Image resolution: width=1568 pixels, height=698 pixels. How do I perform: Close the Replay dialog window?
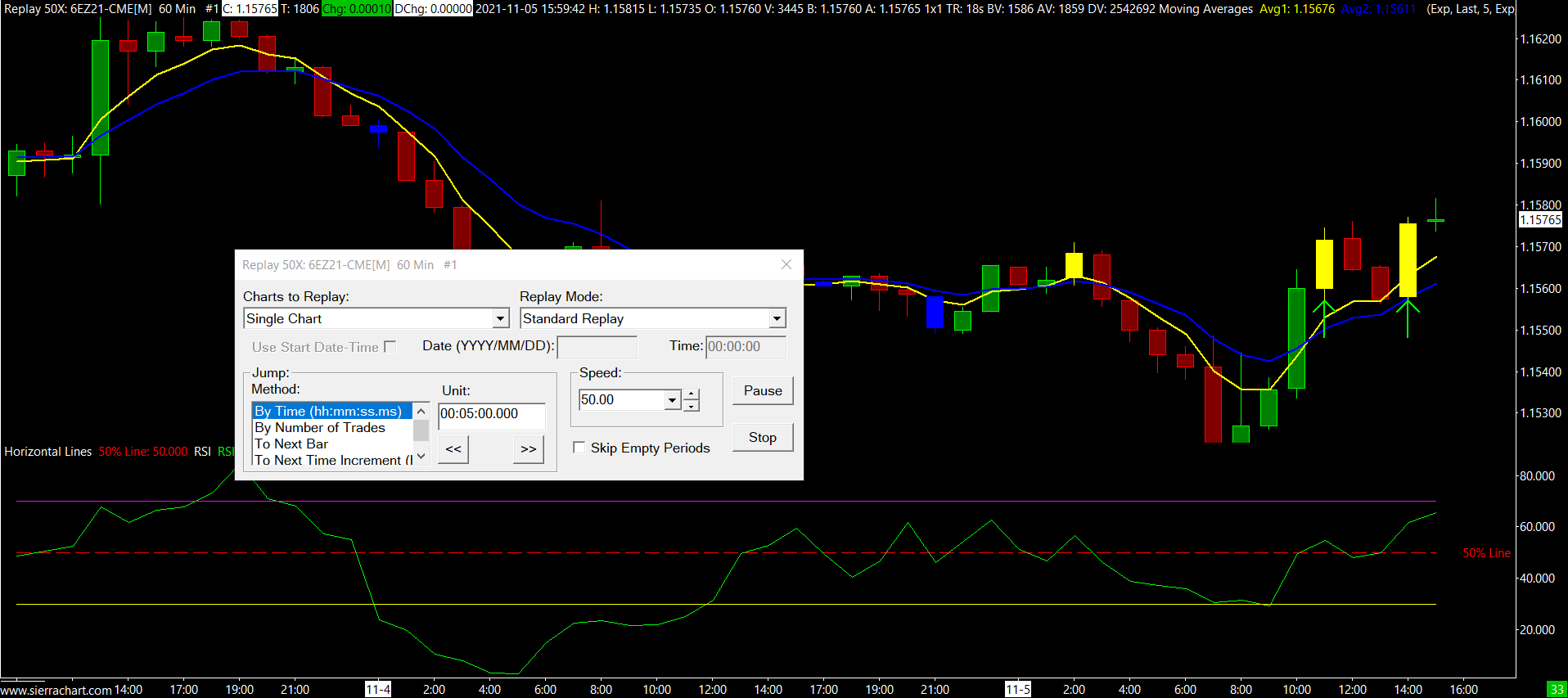tap(786, 264)
